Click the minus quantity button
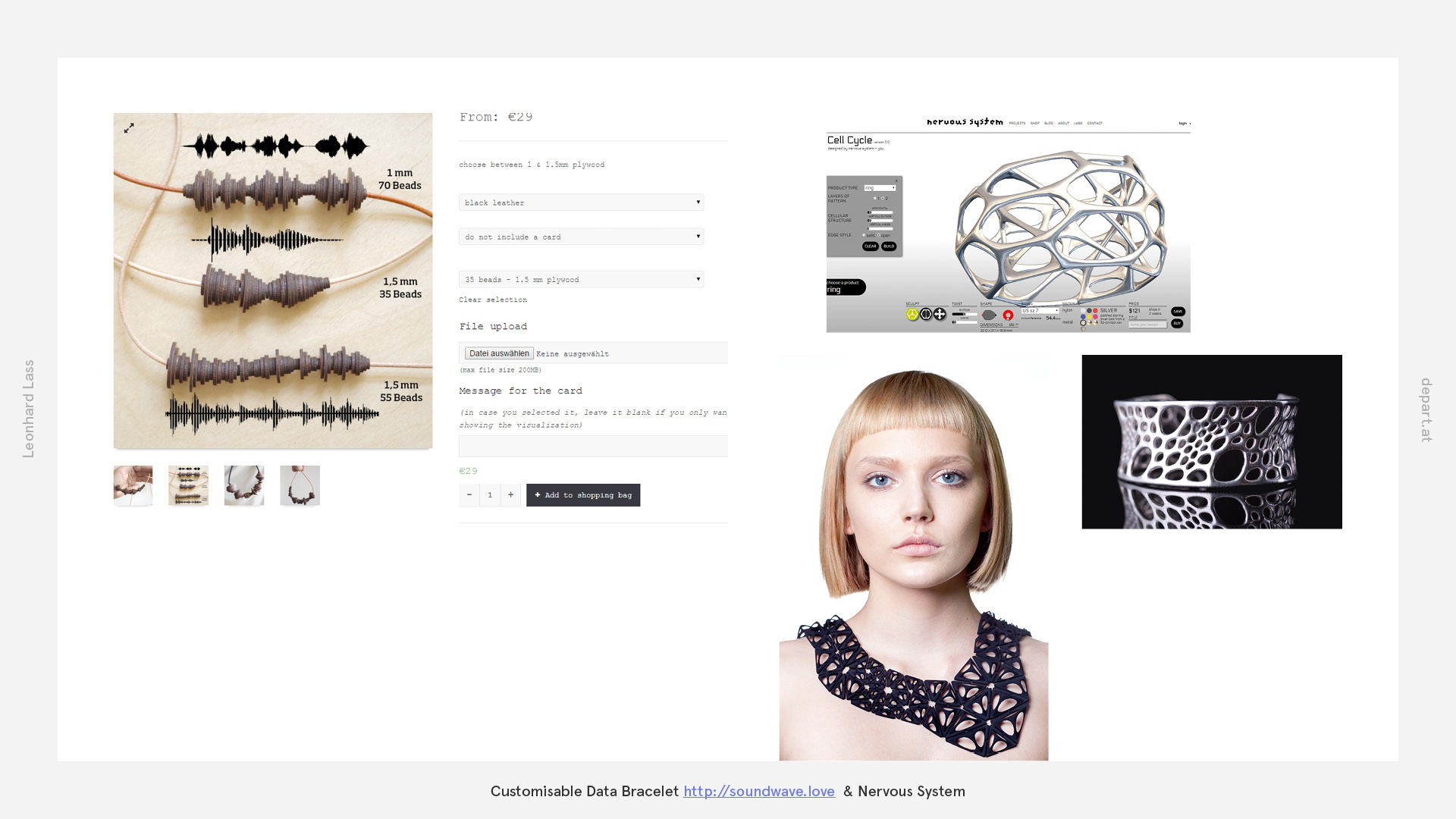The image size is (1456, 819). click(x=469, y=494)
